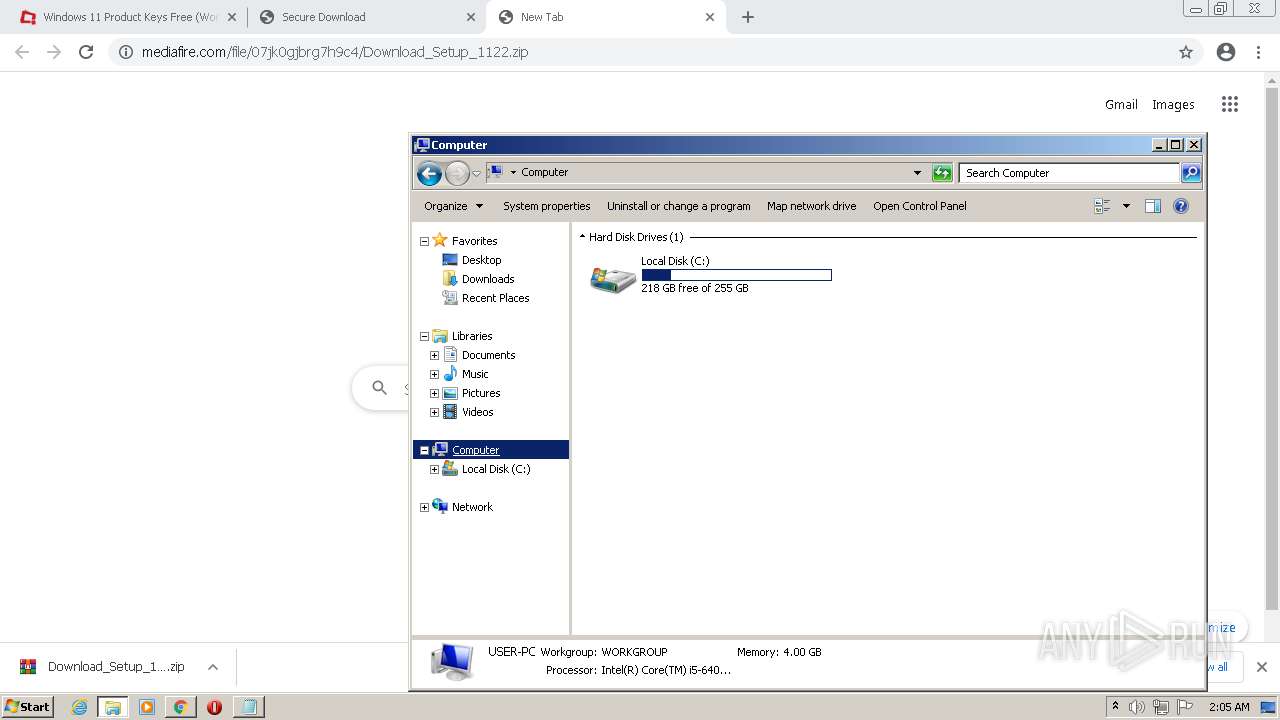Image resolution: width=1280 pixels, height=720 pixels.
Task: Toggle the preview pane icon
Action: pyautogui.click(x=1152, y=206)
